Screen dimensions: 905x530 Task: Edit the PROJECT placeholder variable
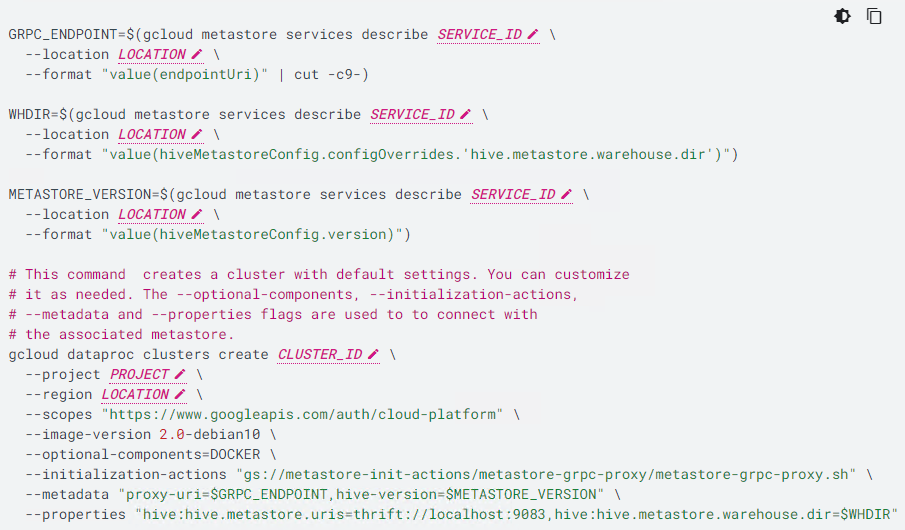(141, 374)
